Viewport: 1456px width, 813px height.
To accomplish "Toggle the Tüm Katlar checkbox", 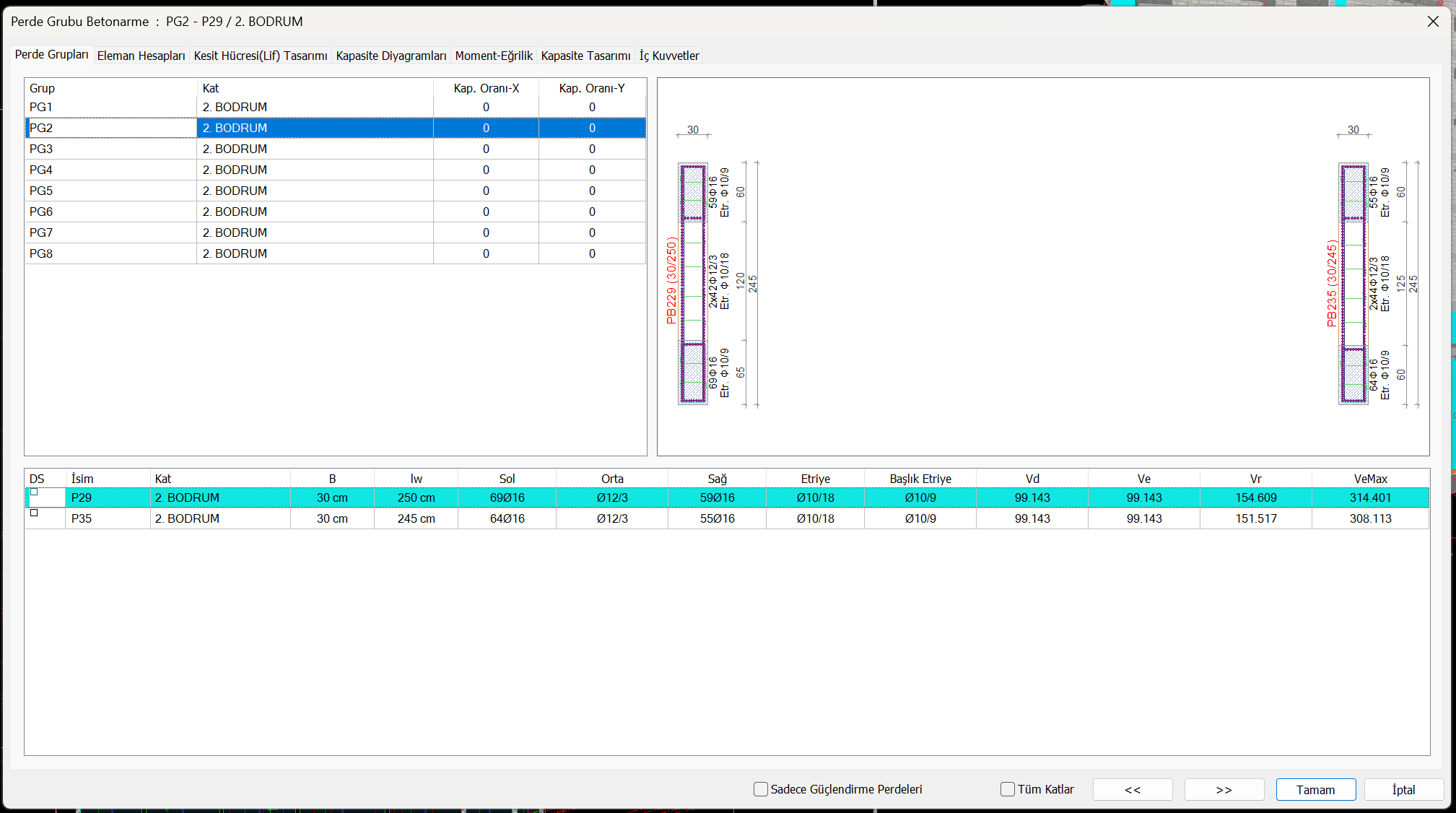I will click(x=1008, y=789).
